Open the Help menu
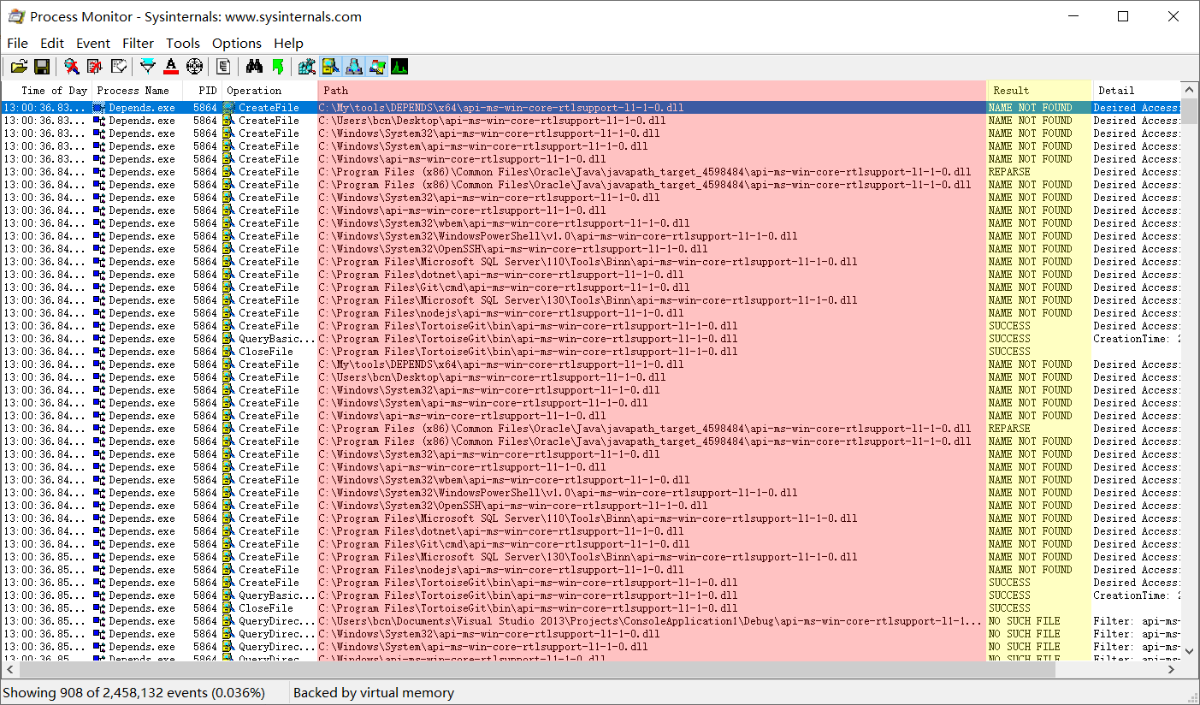Viewport: 1200px width, 705px height. click(x=288, y=43)
